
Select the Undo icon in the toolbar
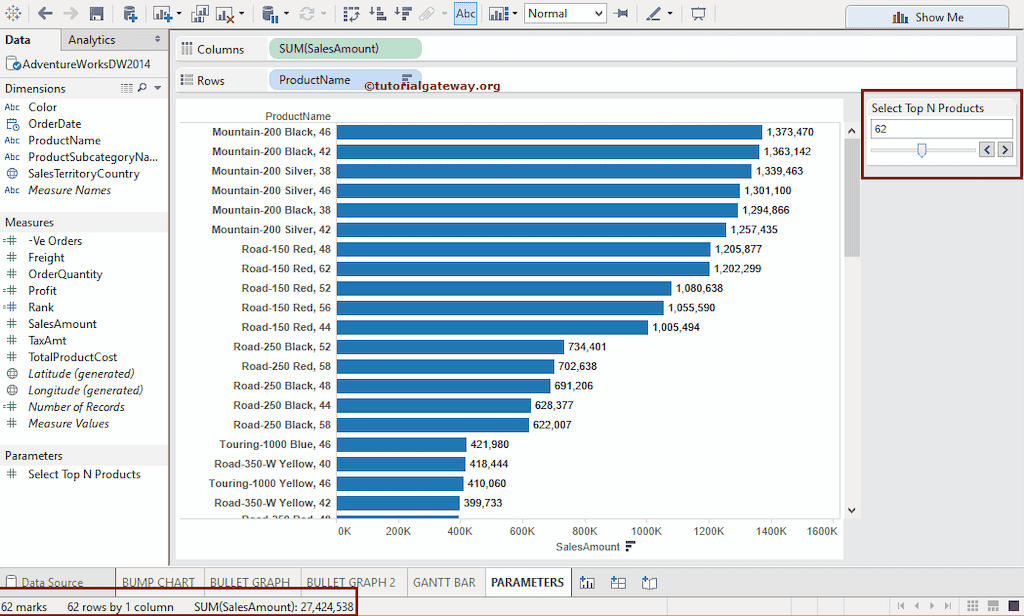pyautogui.click(x=44, y=13)
